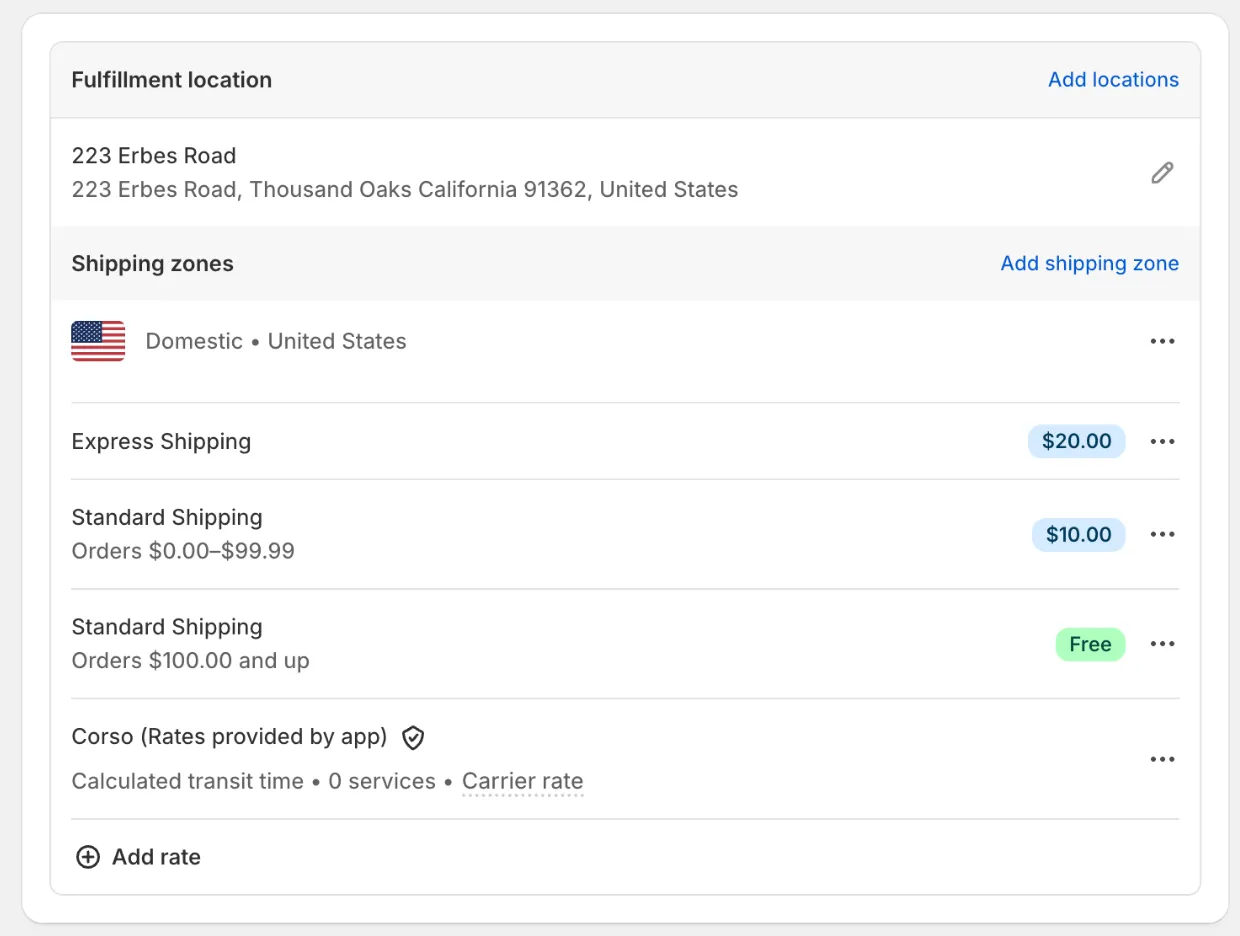Click the $20.00 price badge
This screenshot has height=936, width=1240.
tap(1076, 441)
